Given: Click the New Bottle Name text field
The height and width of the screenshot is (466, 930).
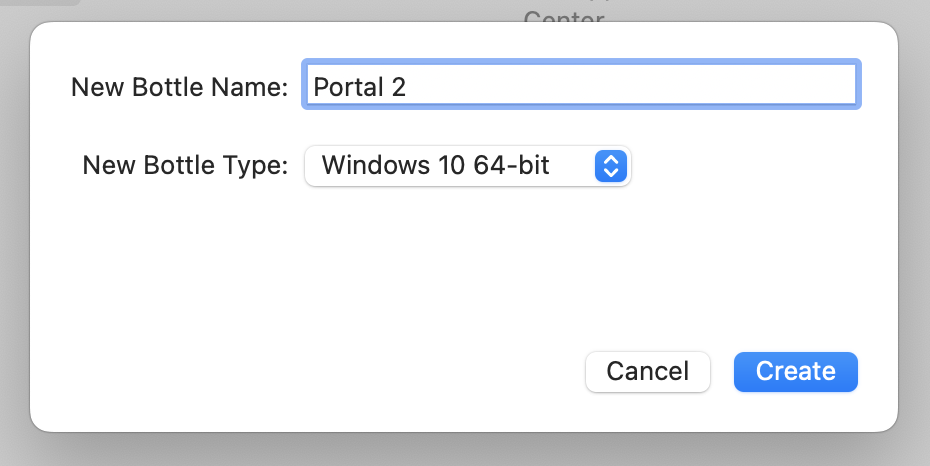Looking at the screenshot, I should [581, 84].
